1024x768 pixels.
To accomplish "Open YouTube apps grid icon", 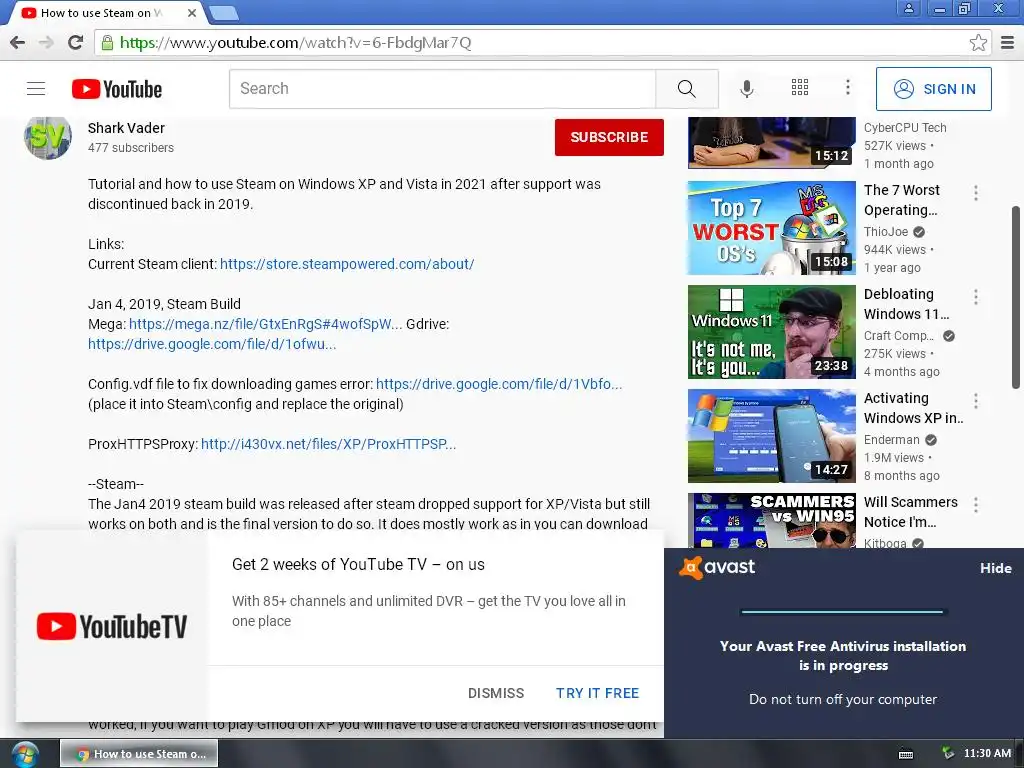I will click(800, 88).
